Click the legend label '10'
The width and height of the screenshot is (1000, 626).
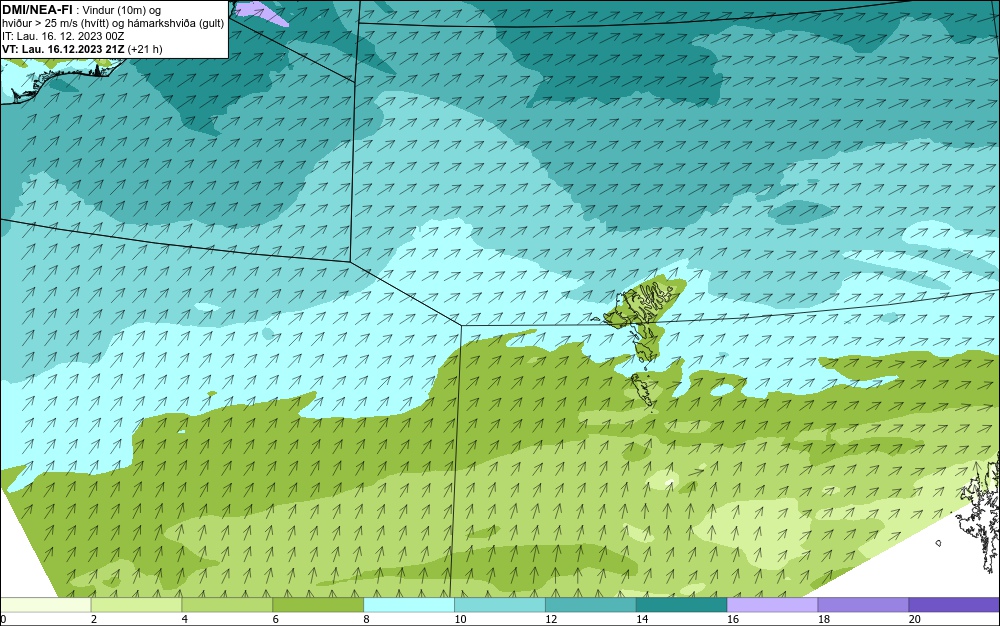pos(460,619)
